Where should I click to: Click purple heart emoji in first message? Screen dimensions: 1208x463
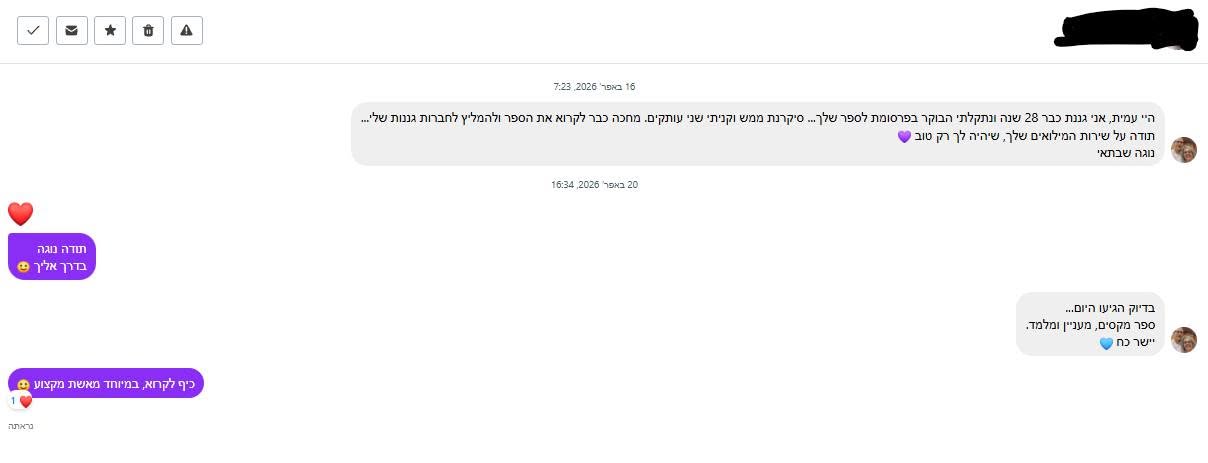904,136
